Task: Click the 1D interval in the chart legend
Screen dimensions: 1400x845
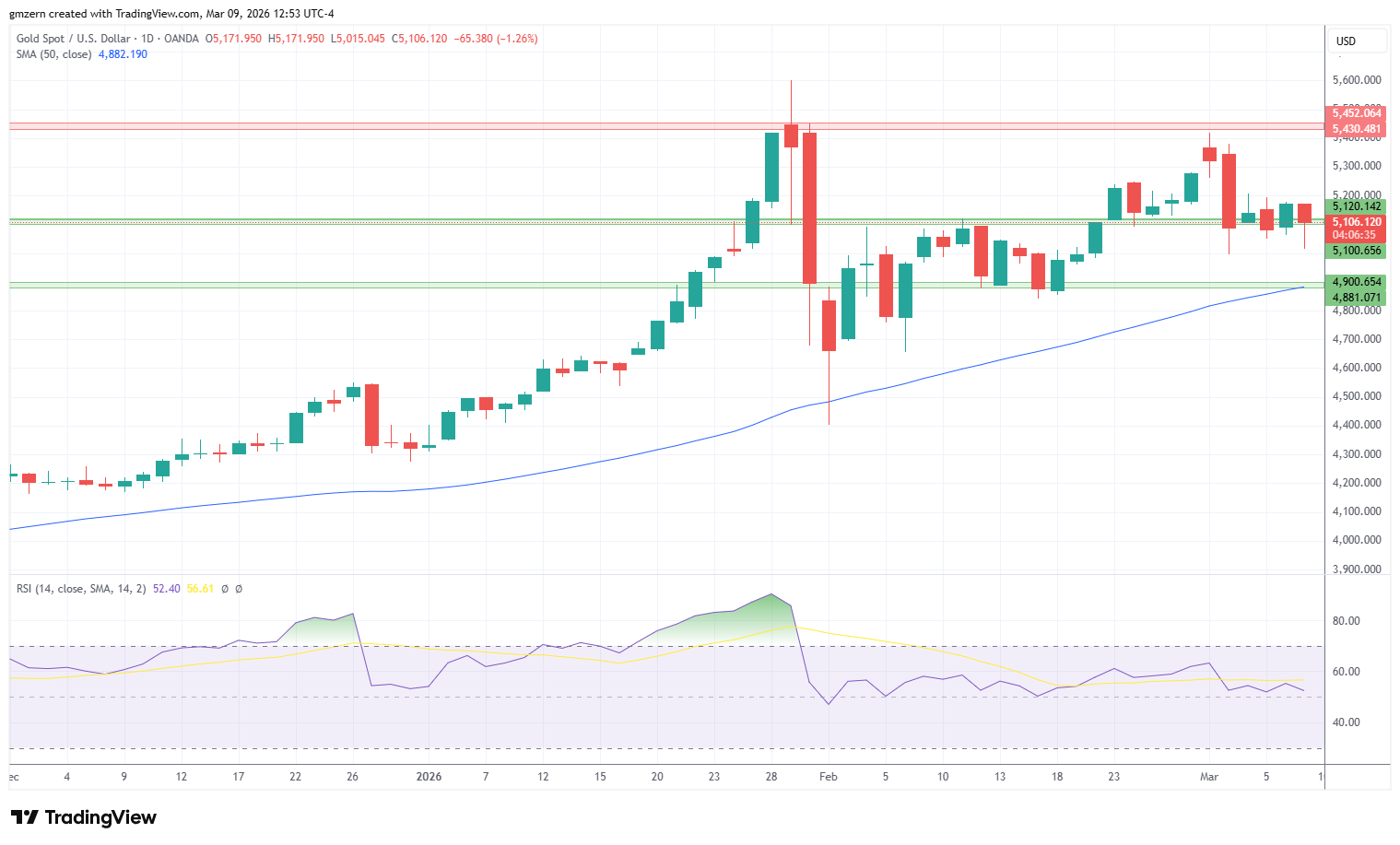Action: tap(148, 39)
